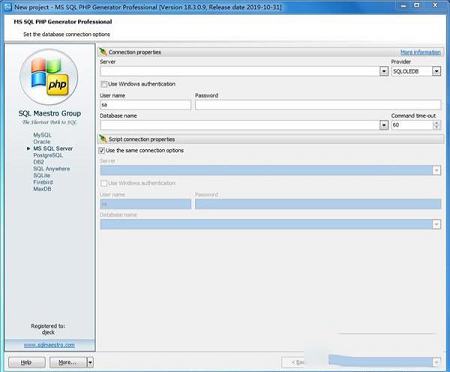This screenshot has width=450, height=372.
Task: Open the Provider SQLOLEDB dropdown
Action: [x=436, y=71]
